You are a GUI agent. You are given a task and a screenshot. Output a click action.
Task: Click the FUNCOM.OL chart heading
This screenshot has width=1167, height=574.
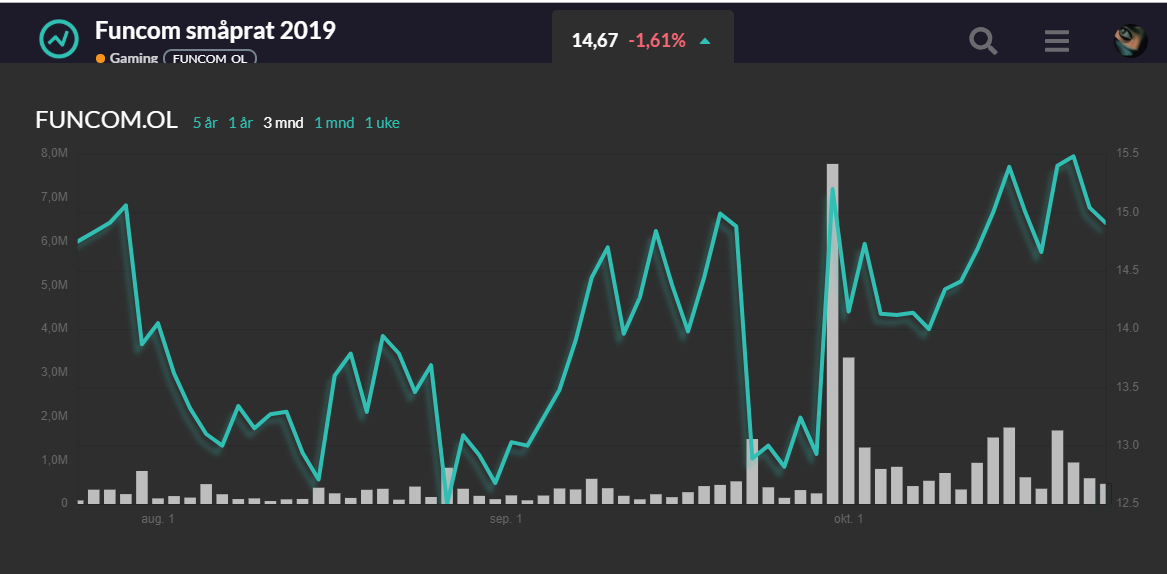click(106, 121)
